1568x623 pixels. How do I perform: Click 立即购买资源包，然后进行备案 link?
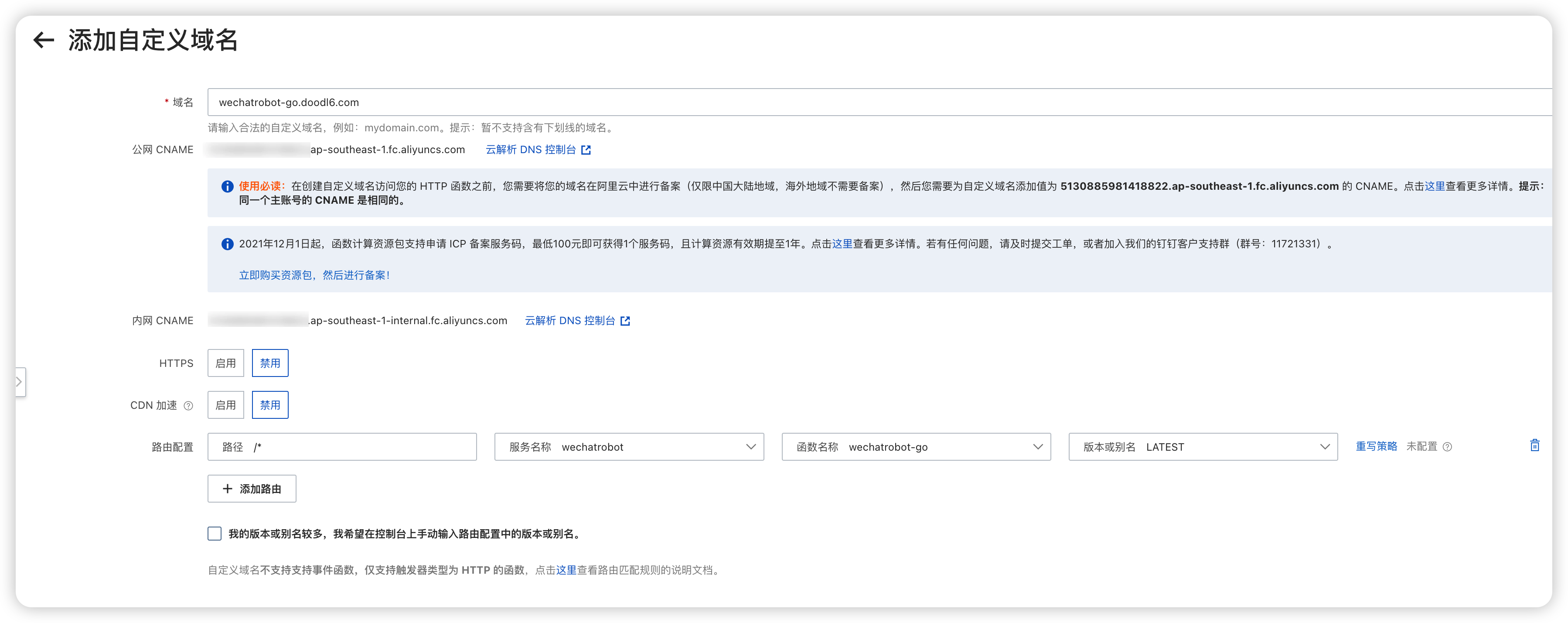[x=314, y=275]
